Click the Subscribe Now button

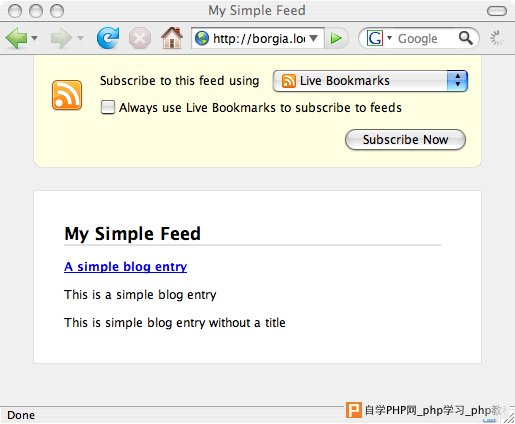405,140
